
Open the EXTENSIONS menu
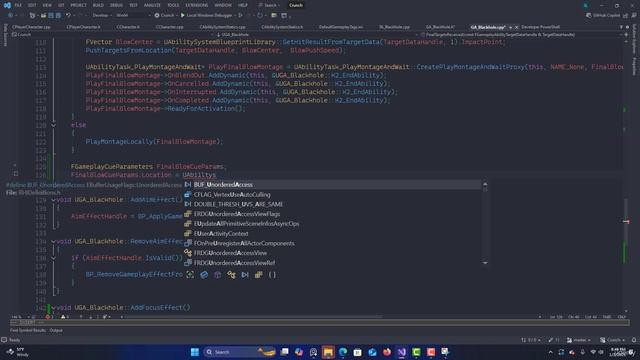pos(197,5)
